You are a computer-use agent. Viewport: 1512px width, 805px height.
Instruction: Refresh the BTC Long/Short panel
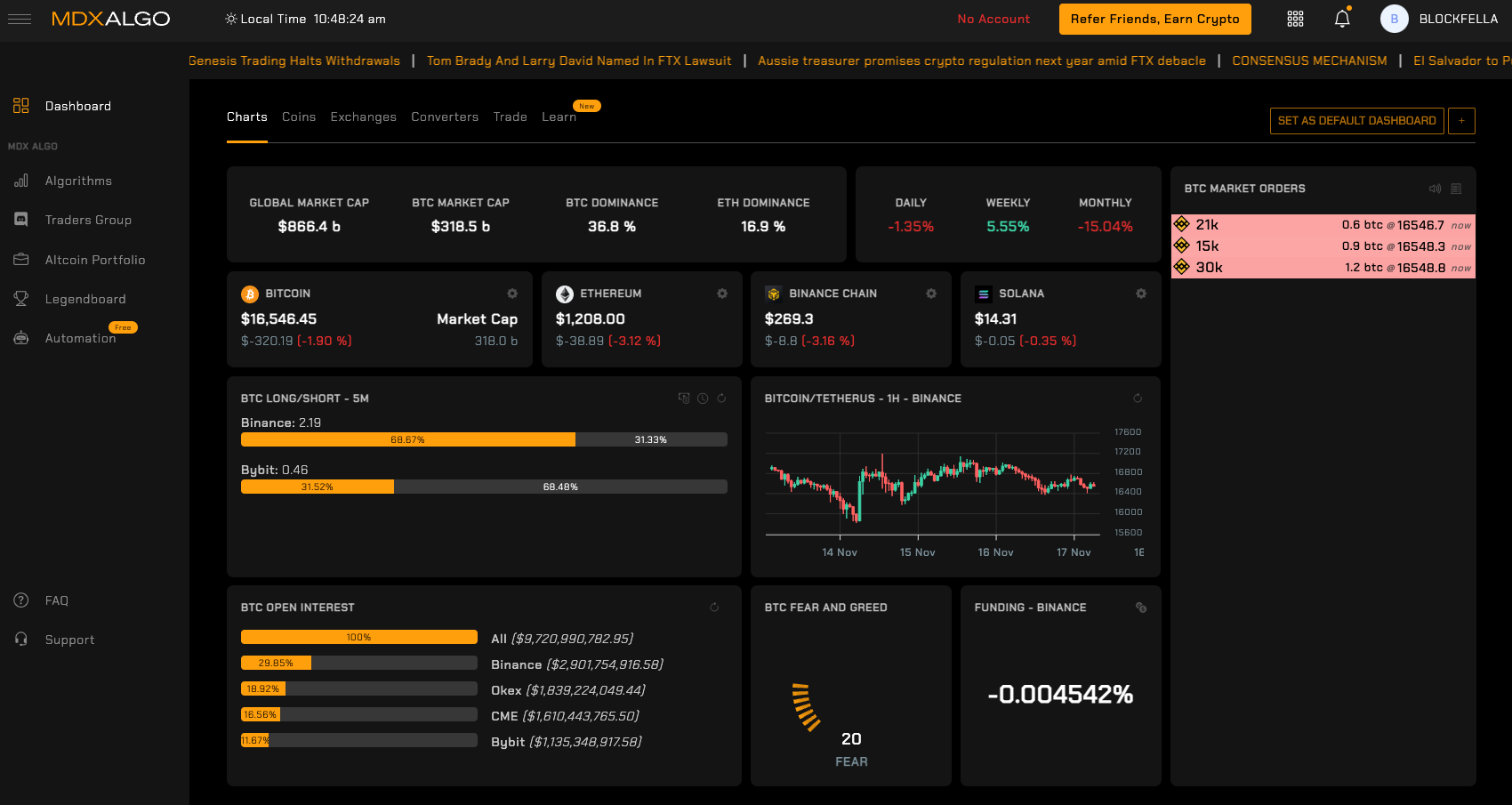point(721,398)
